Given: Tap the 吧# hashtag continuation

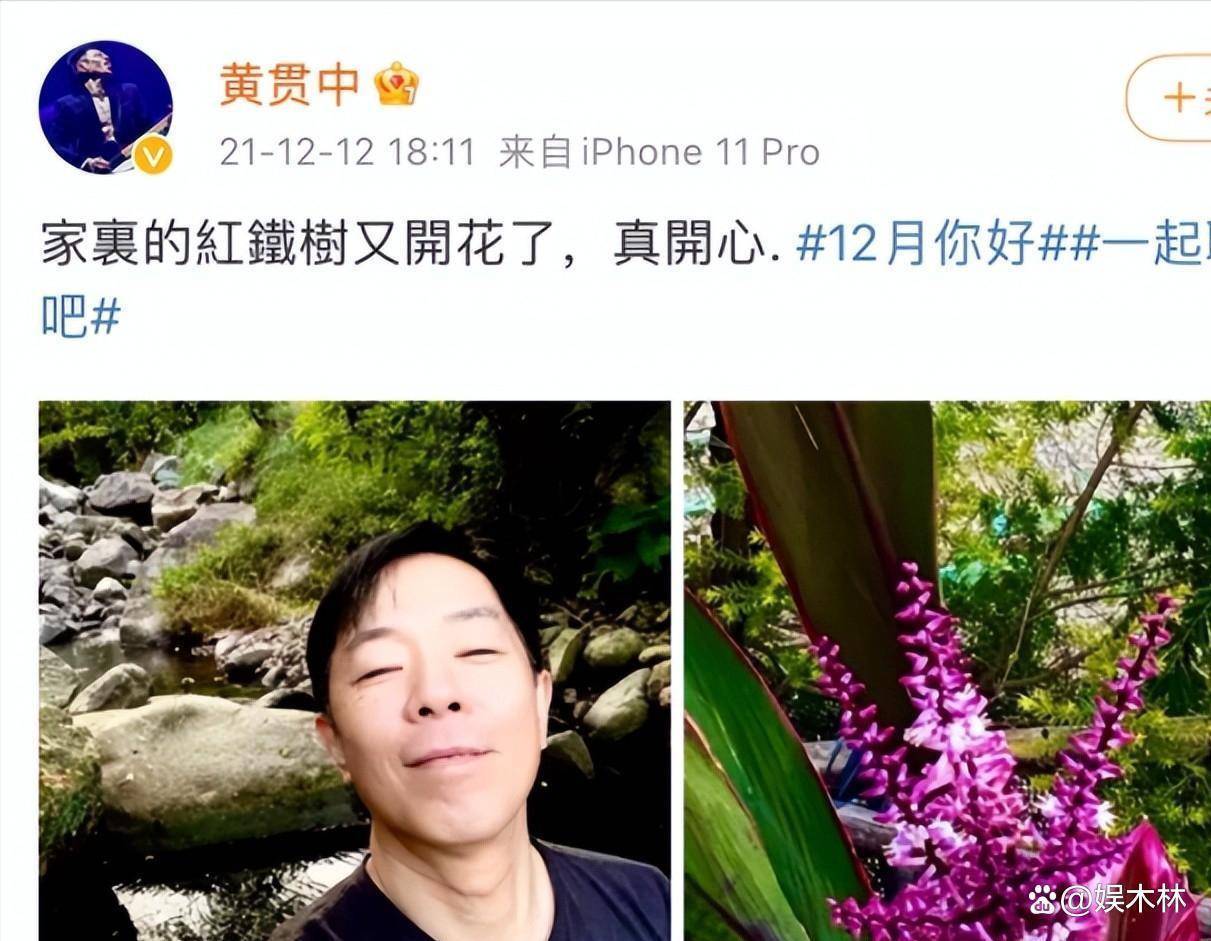Looking at the screenshot, I should coord(81,317).
